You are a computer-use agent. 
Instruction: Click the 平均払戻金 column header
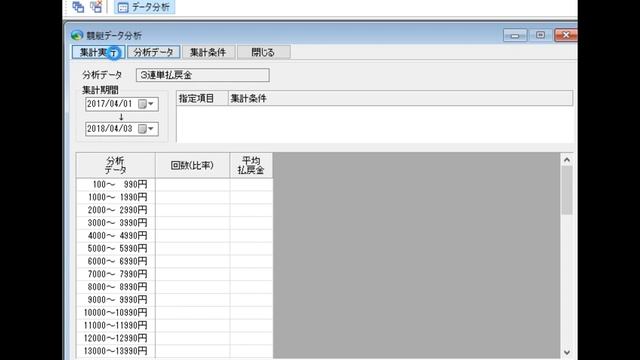(251, 165)
